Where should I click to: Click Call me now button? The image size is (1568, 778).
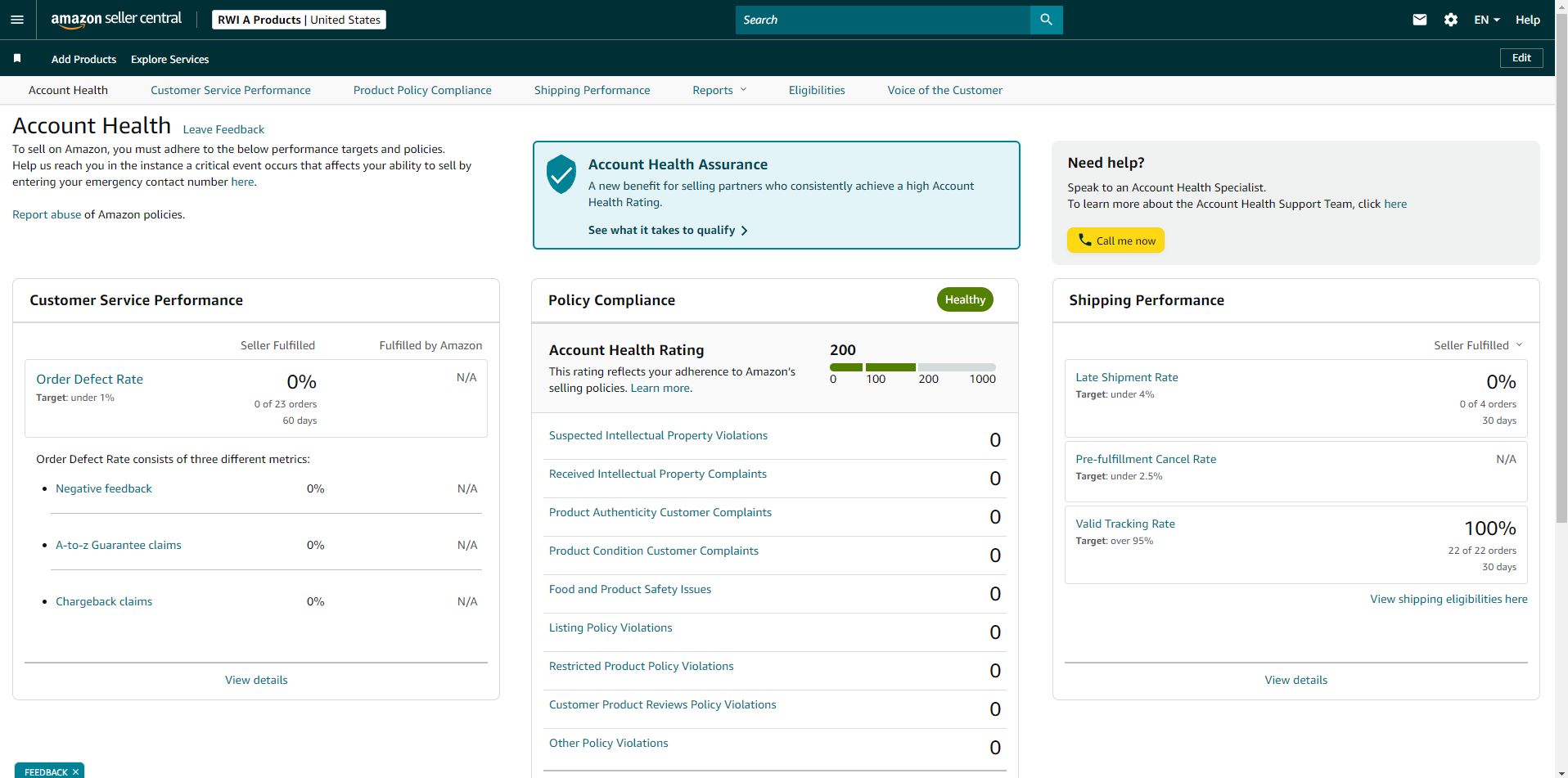1115,240
